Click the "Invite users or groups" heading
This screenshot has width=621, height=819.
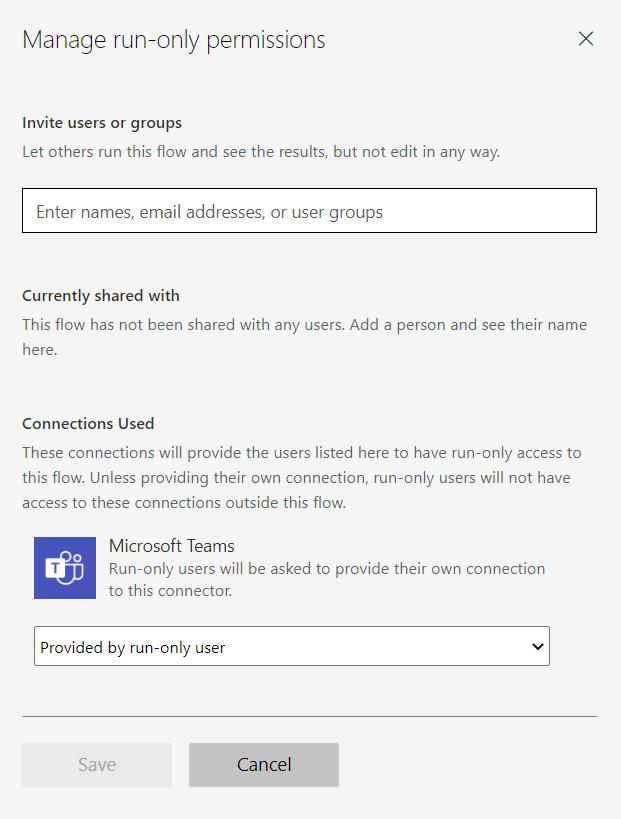click(x=102, y=123)
